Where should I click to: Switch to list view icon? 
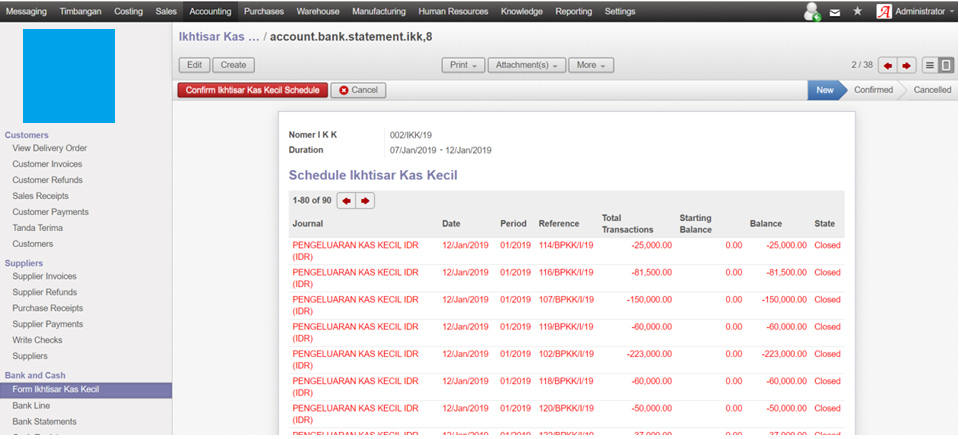tap(930, 65)
